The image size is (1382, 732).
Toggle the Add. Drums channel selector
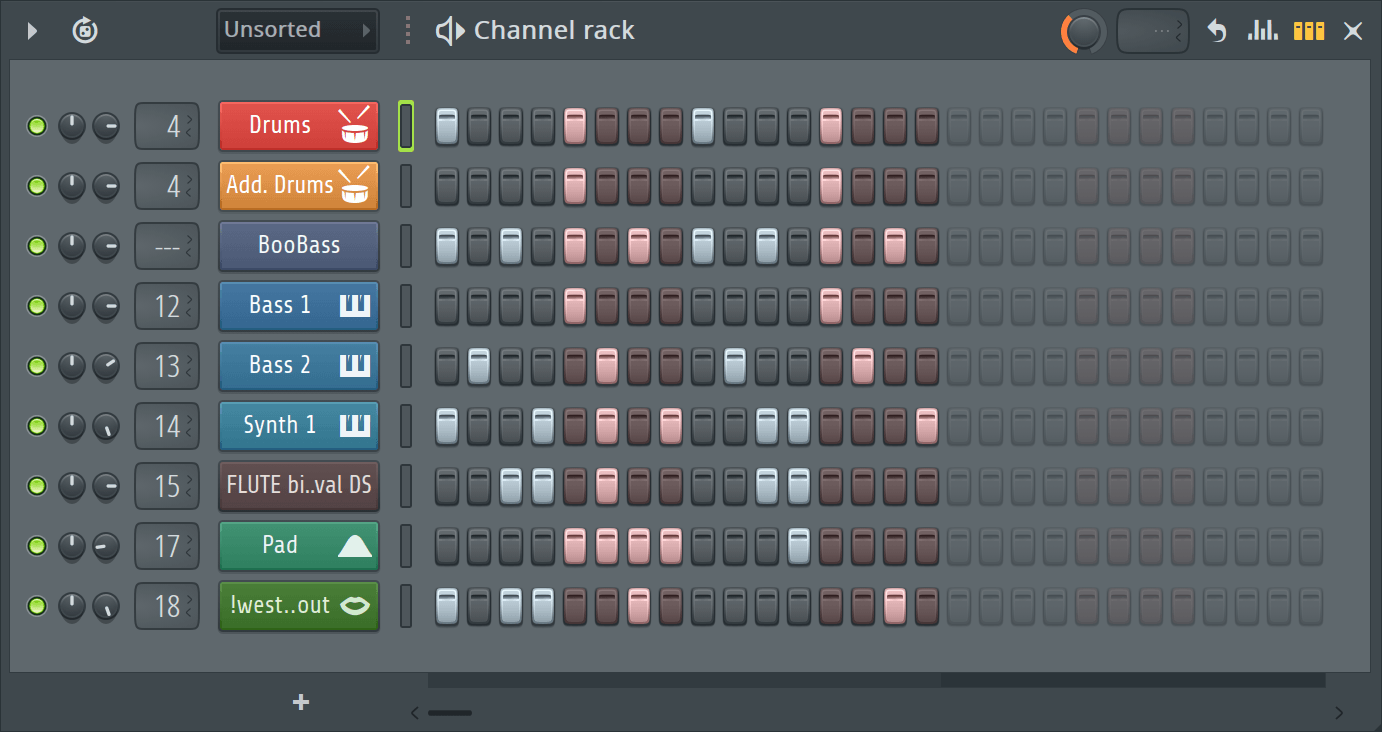(x=406, y=186)
